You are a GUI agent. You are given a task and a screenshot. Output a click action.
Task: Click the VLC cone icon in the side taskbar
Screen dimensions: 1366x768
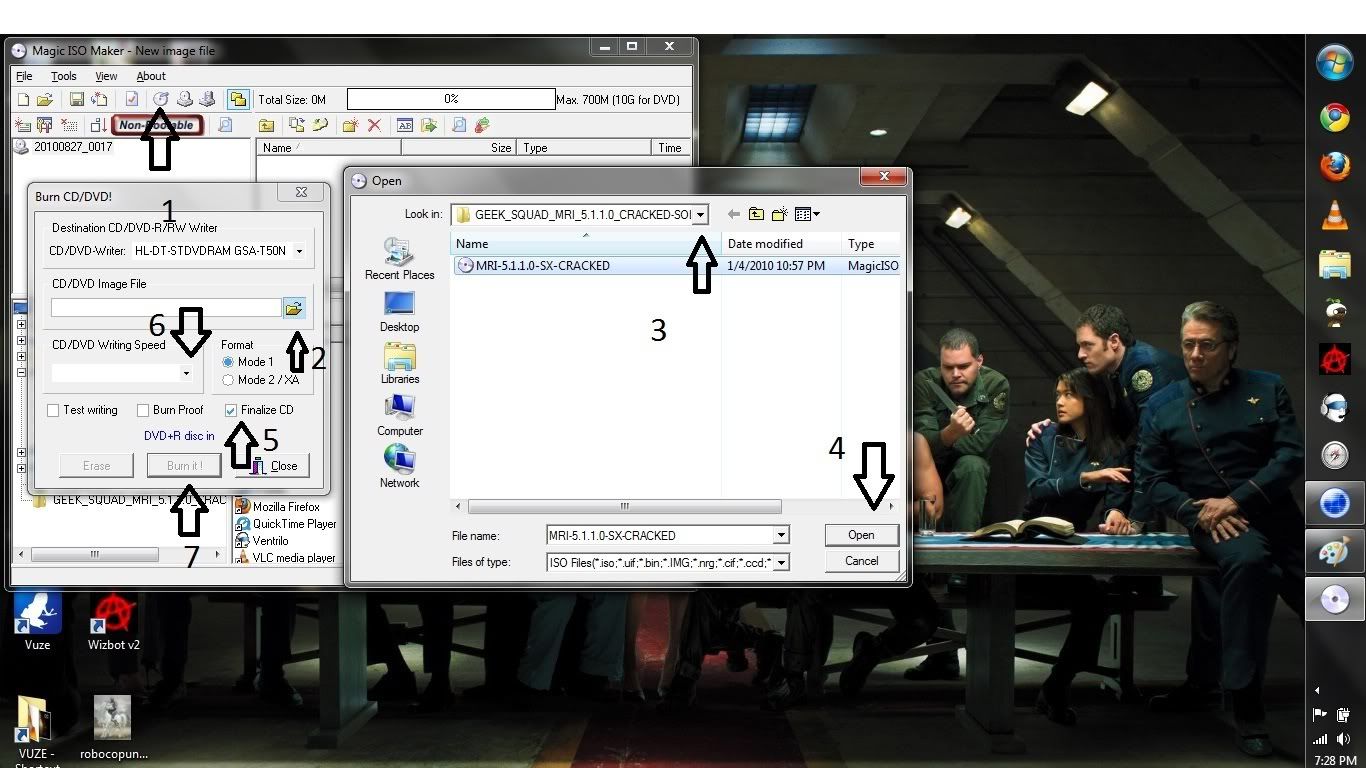1335,215
